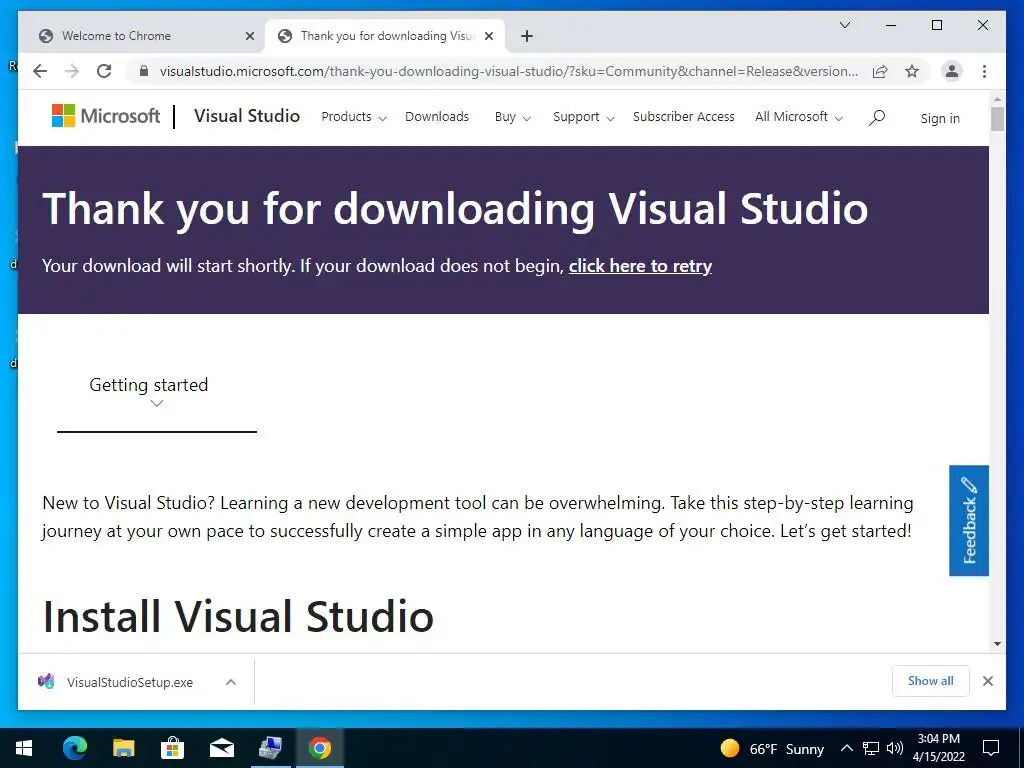The height and width of the screenshot is (768, 1024).
Task: Open File Explorer from taskbar
Action: [123, 748]
